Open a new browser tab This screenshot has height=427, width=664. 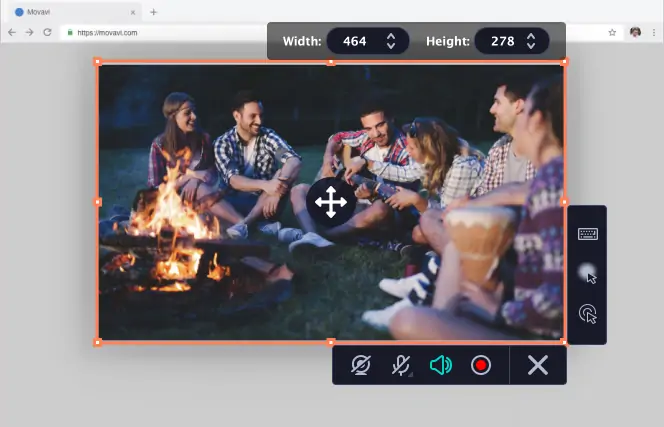[154, 12]
